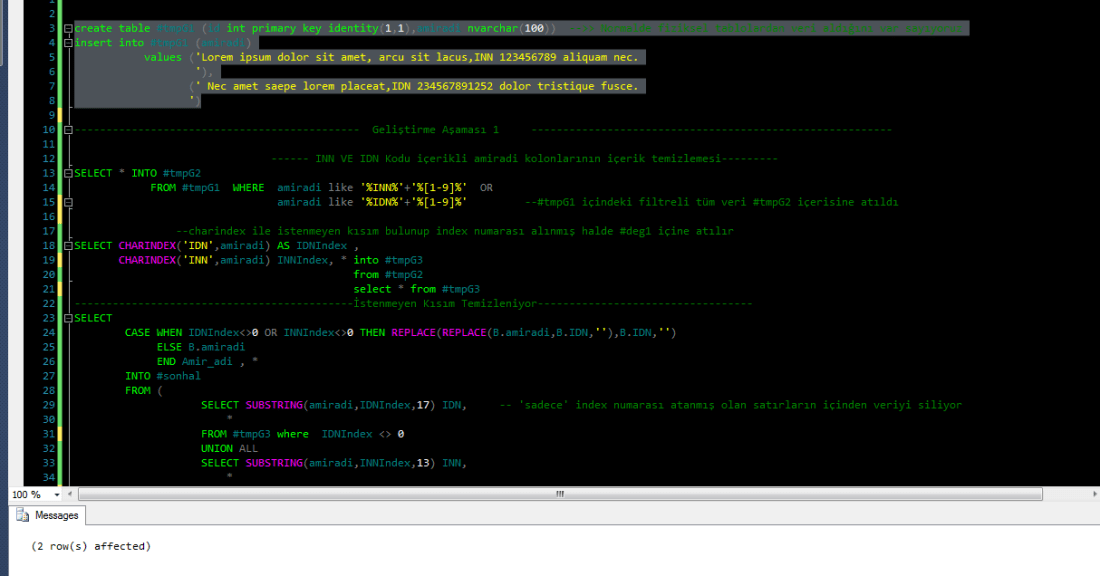Switch to the Messages tab

coord(56,516)
